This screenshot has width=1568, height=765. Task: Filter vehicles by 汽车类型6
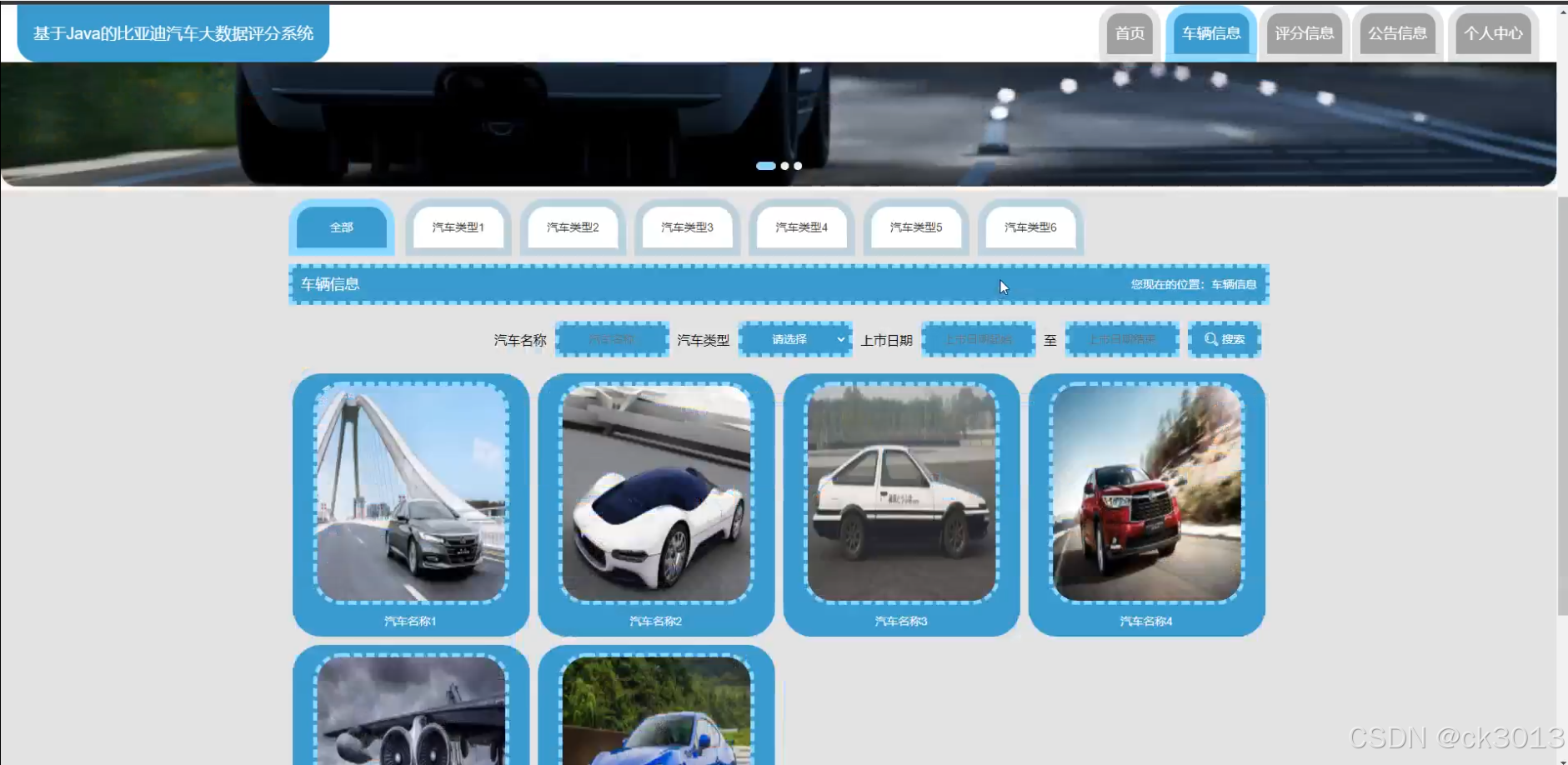click(x=1030, y=227)
